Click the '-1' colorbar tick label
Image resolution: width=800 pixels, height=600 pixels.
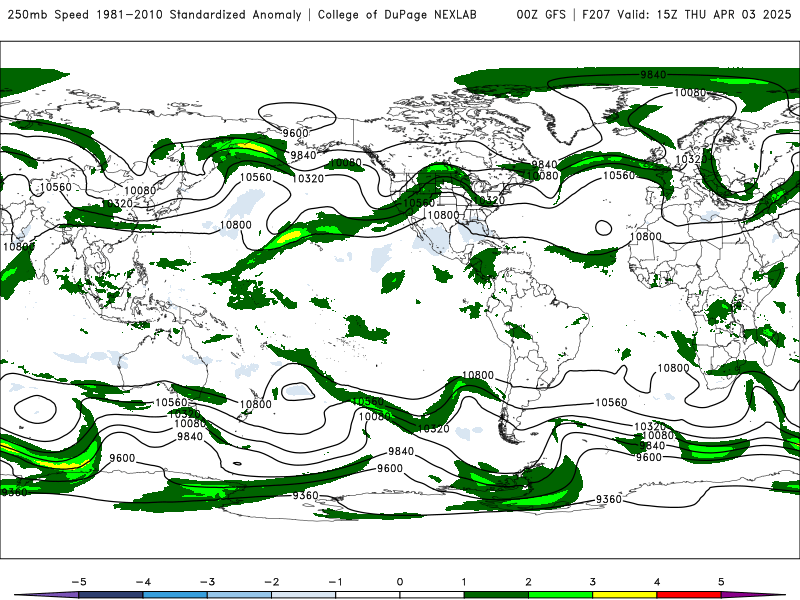[335, 582]
